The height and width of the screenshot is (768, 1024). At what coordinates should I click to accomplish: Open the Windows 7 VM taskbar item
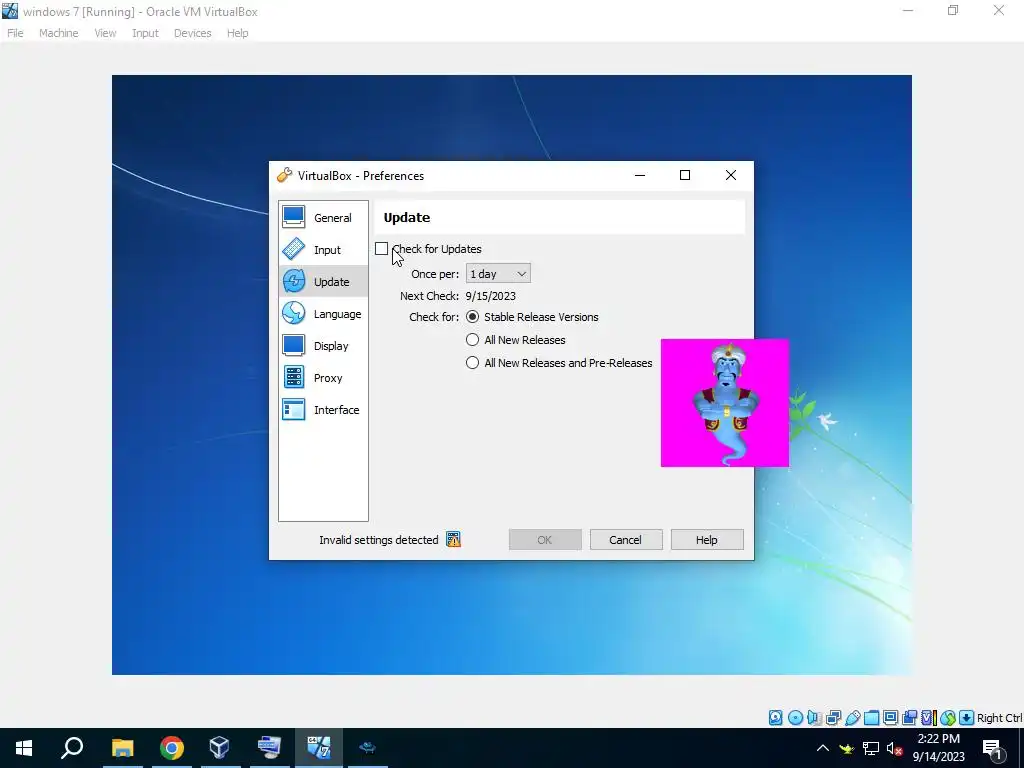click(x=319, y=748)
